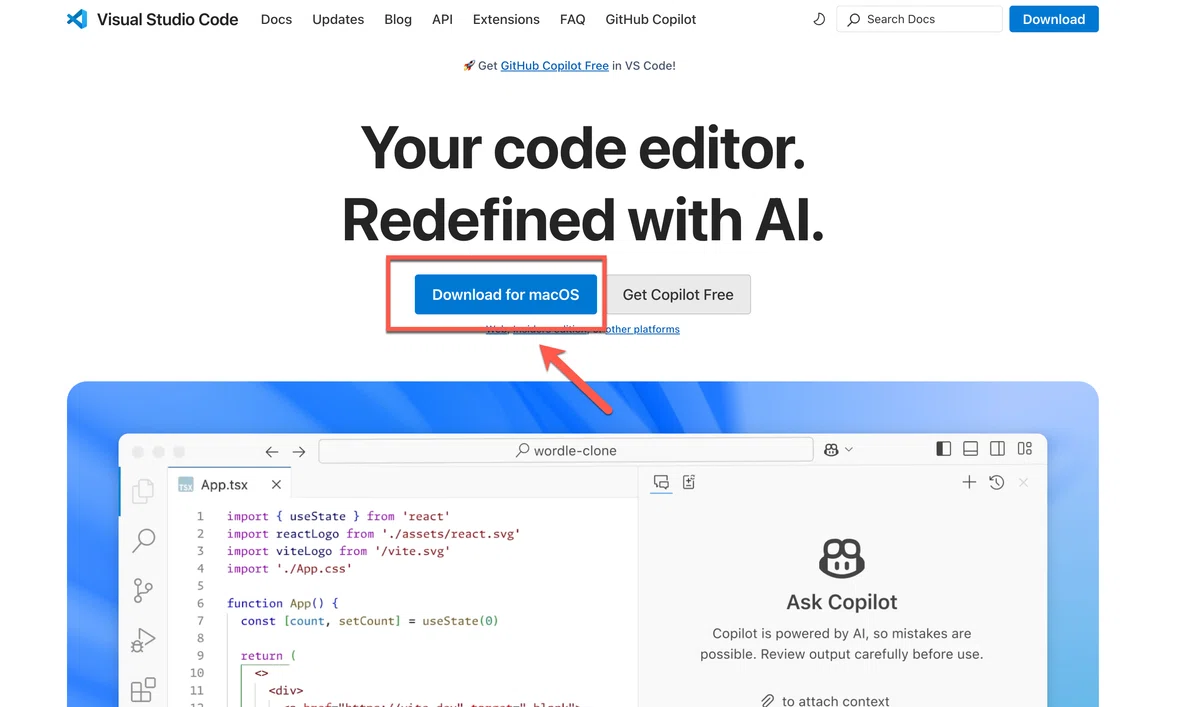Click the large Copilot logo above Ask Copilot
1200x707 pixels.
[x=842, y=558]
